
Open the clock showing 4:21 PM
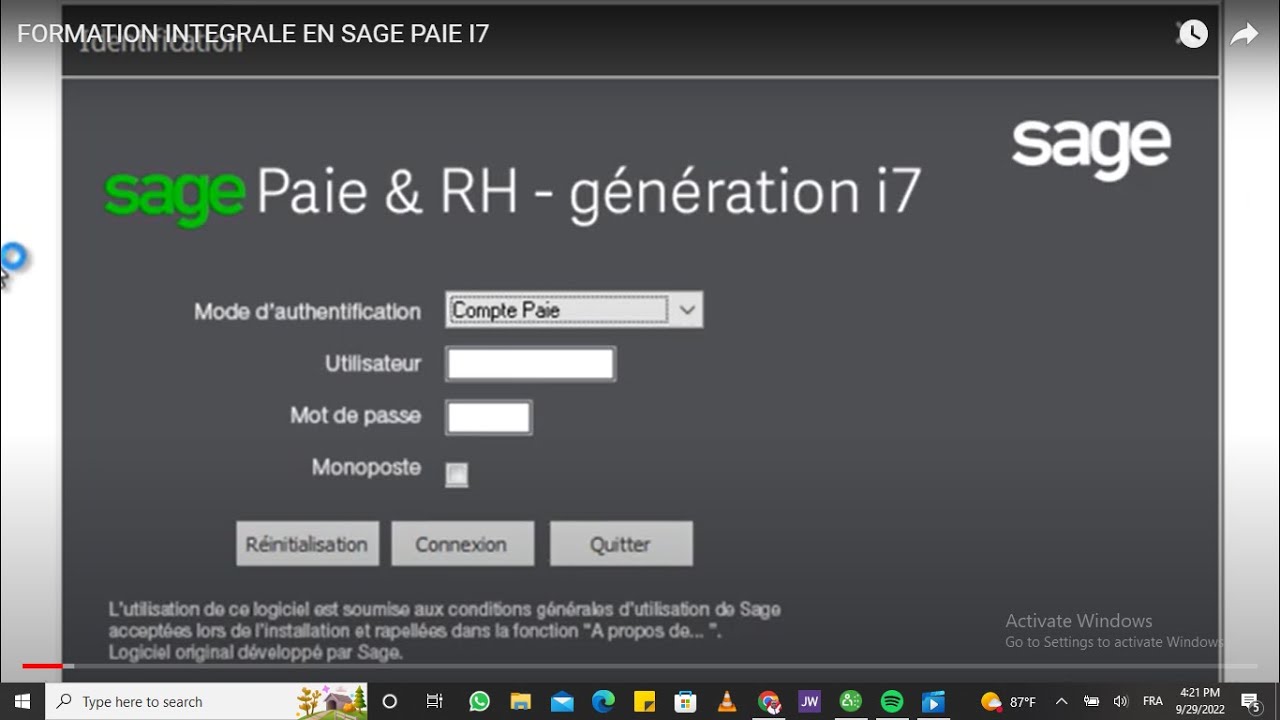click(1200, 700)
